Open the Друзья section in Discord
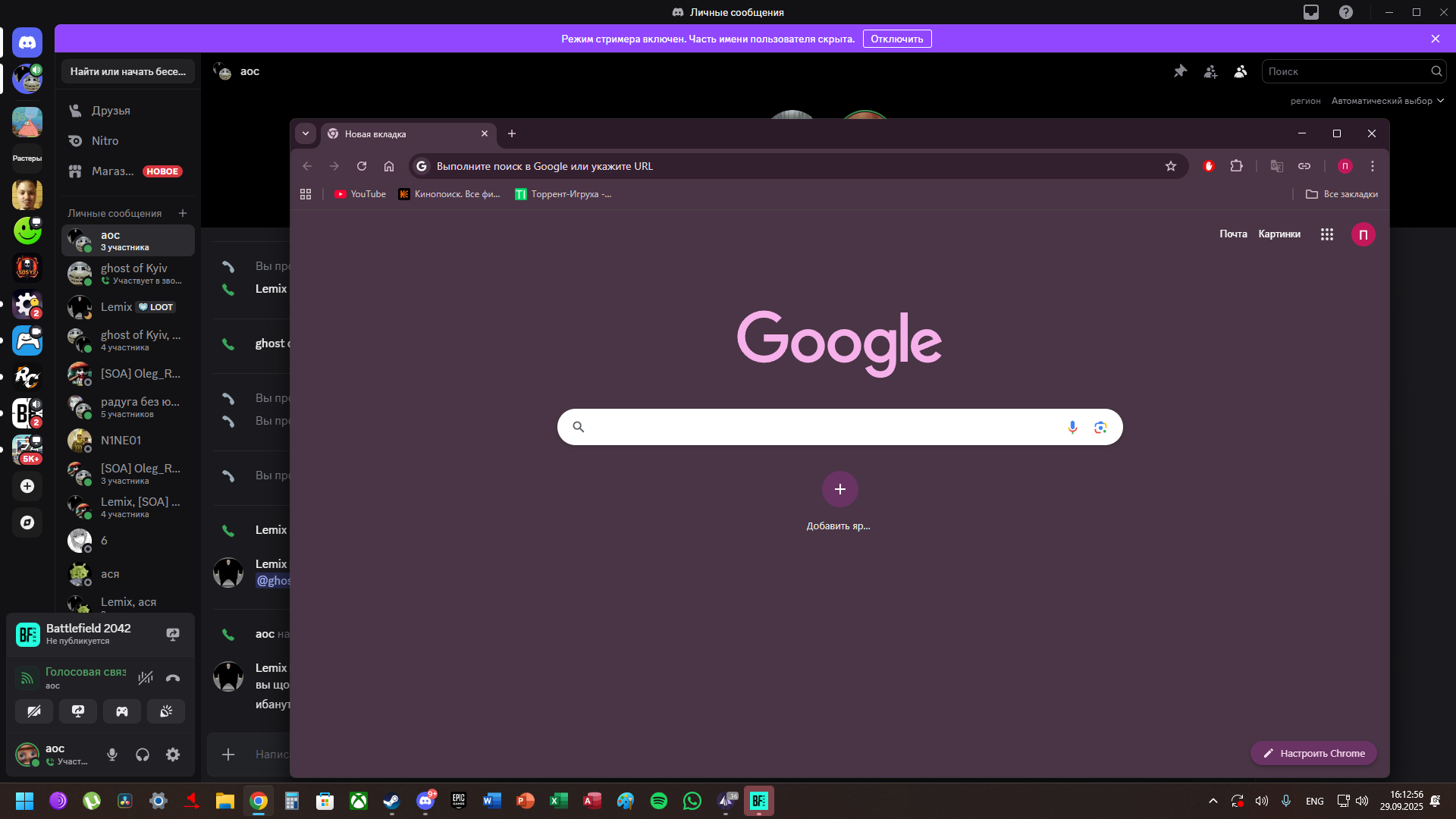Screen dimensions: 1456x819 coord(128,111)
